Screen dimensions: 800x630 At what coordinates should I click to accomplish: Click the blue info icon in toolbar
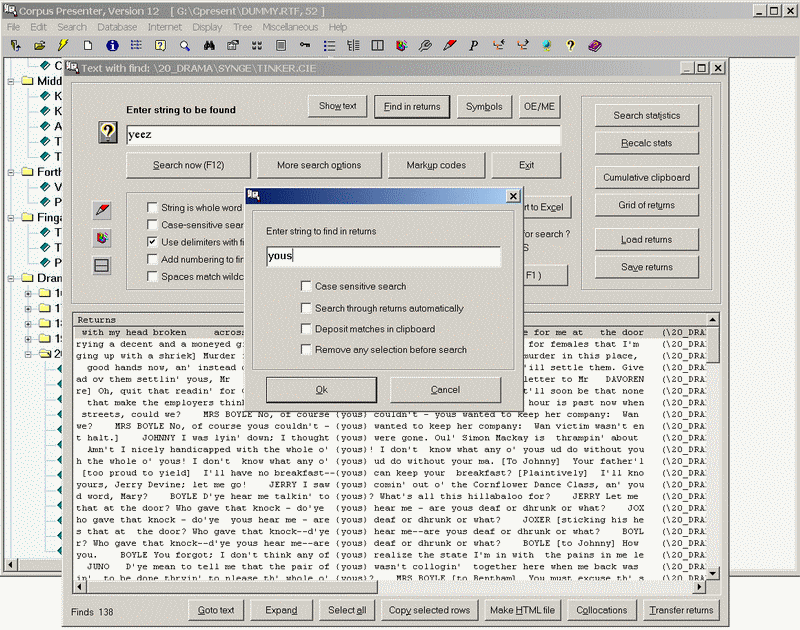point(112,46)
